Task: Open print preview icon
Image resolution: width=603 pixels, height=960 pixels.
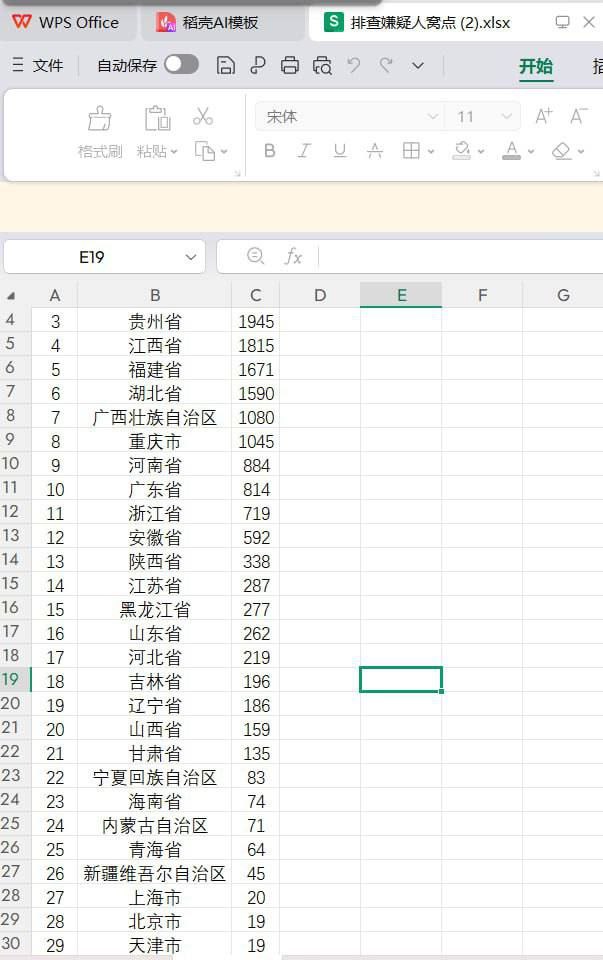Action: pyautogui.click(x=322, y=65)
